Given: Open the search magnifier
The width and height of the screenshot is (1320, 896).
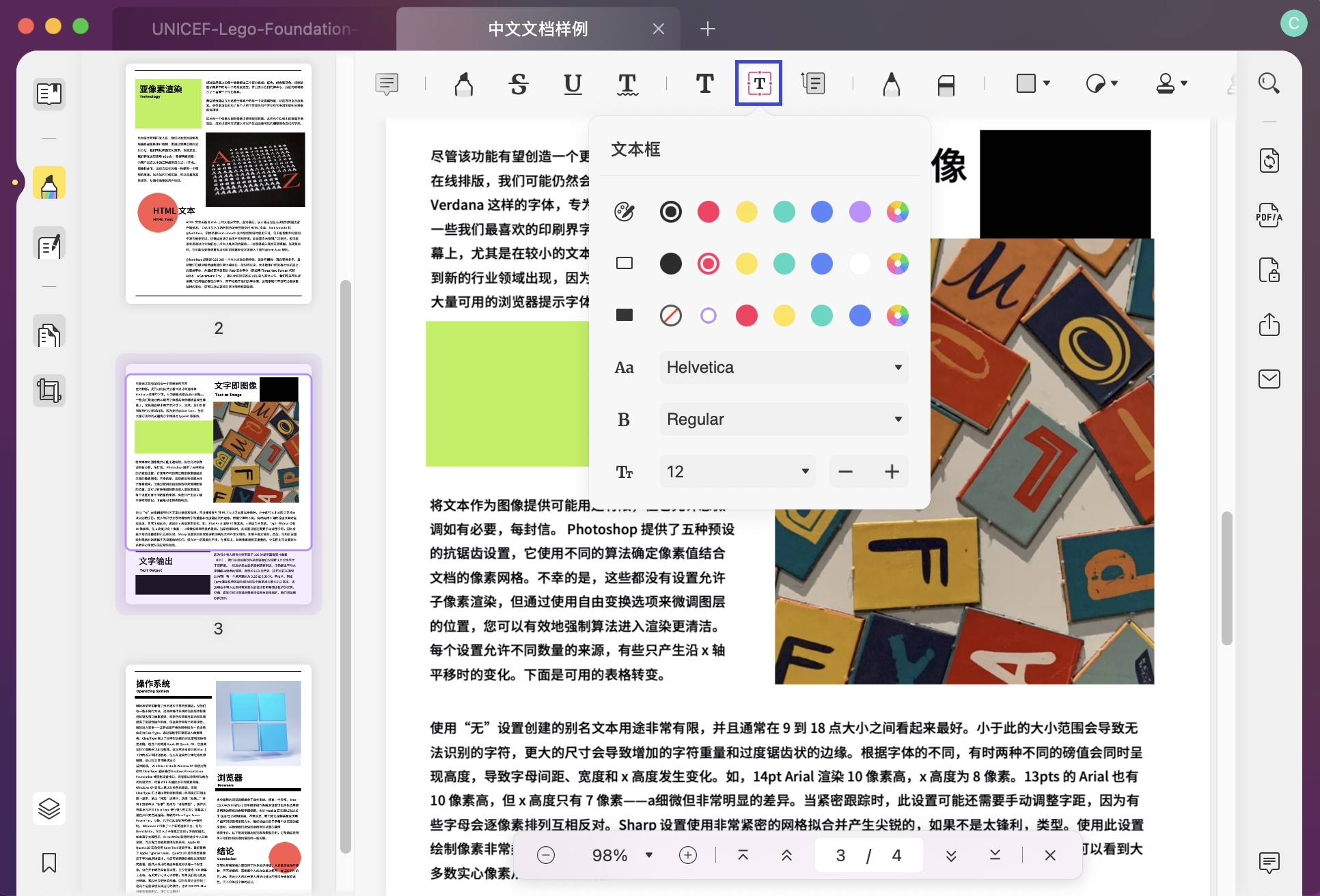Looking at the screenshot, I should (x=1269, y=83).
